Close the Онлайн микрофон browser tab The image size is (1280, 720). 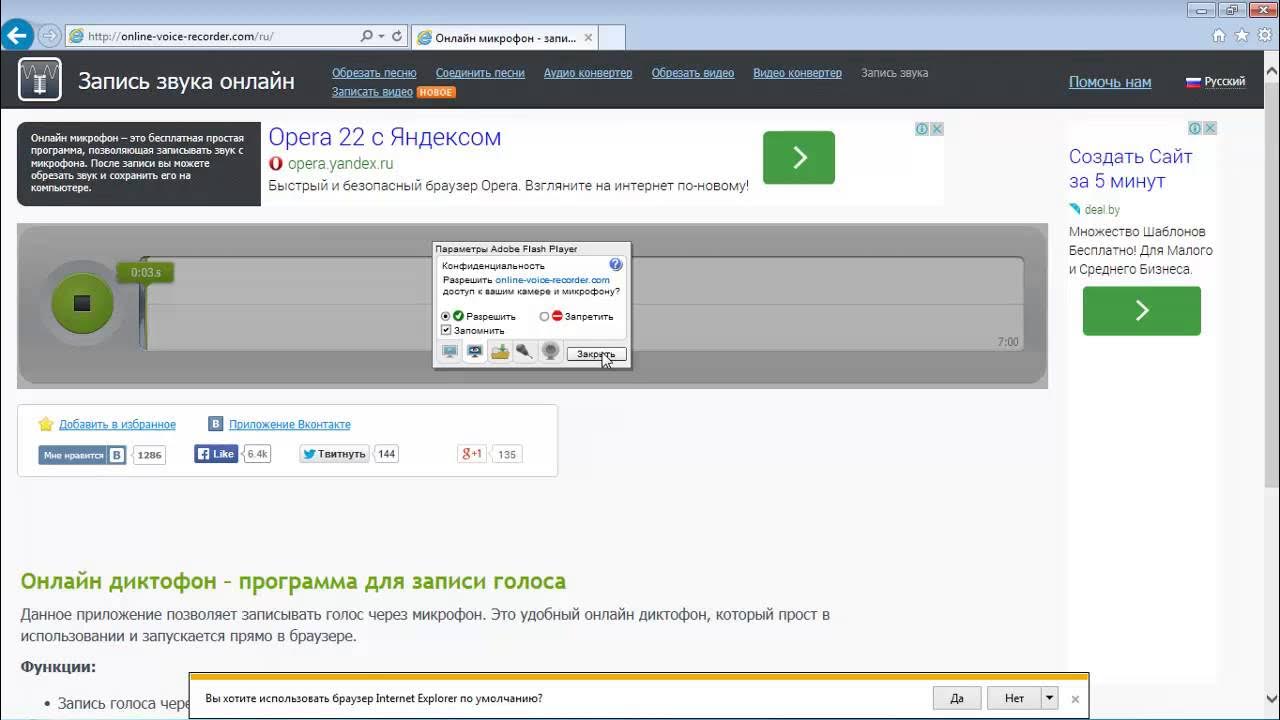(x=588, y=38)
